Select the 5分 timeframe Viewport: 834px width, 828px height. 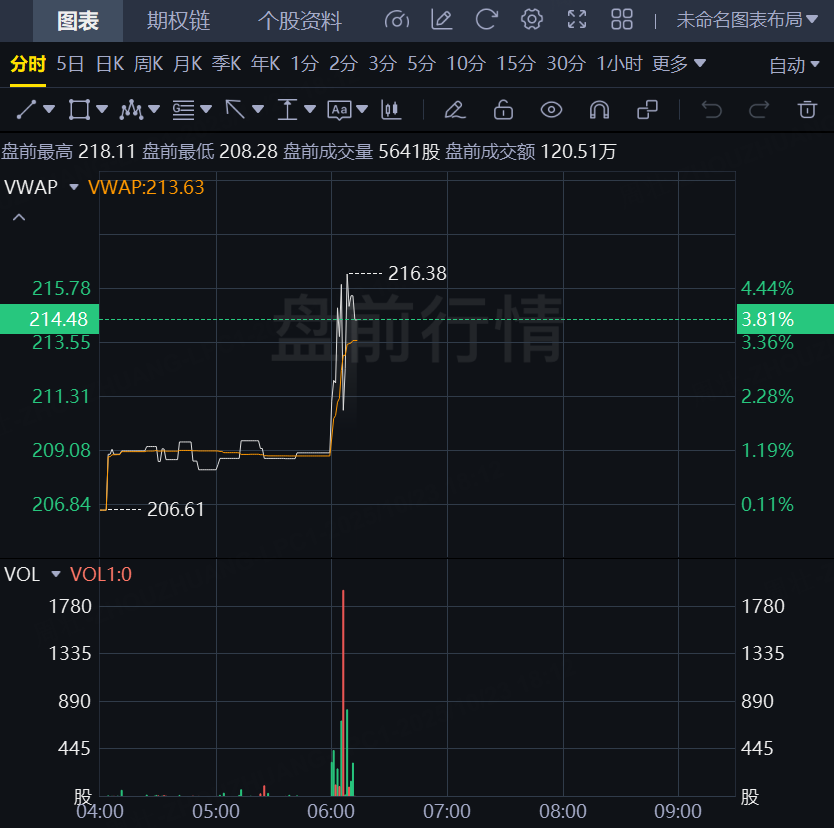[x=421, y=64]
